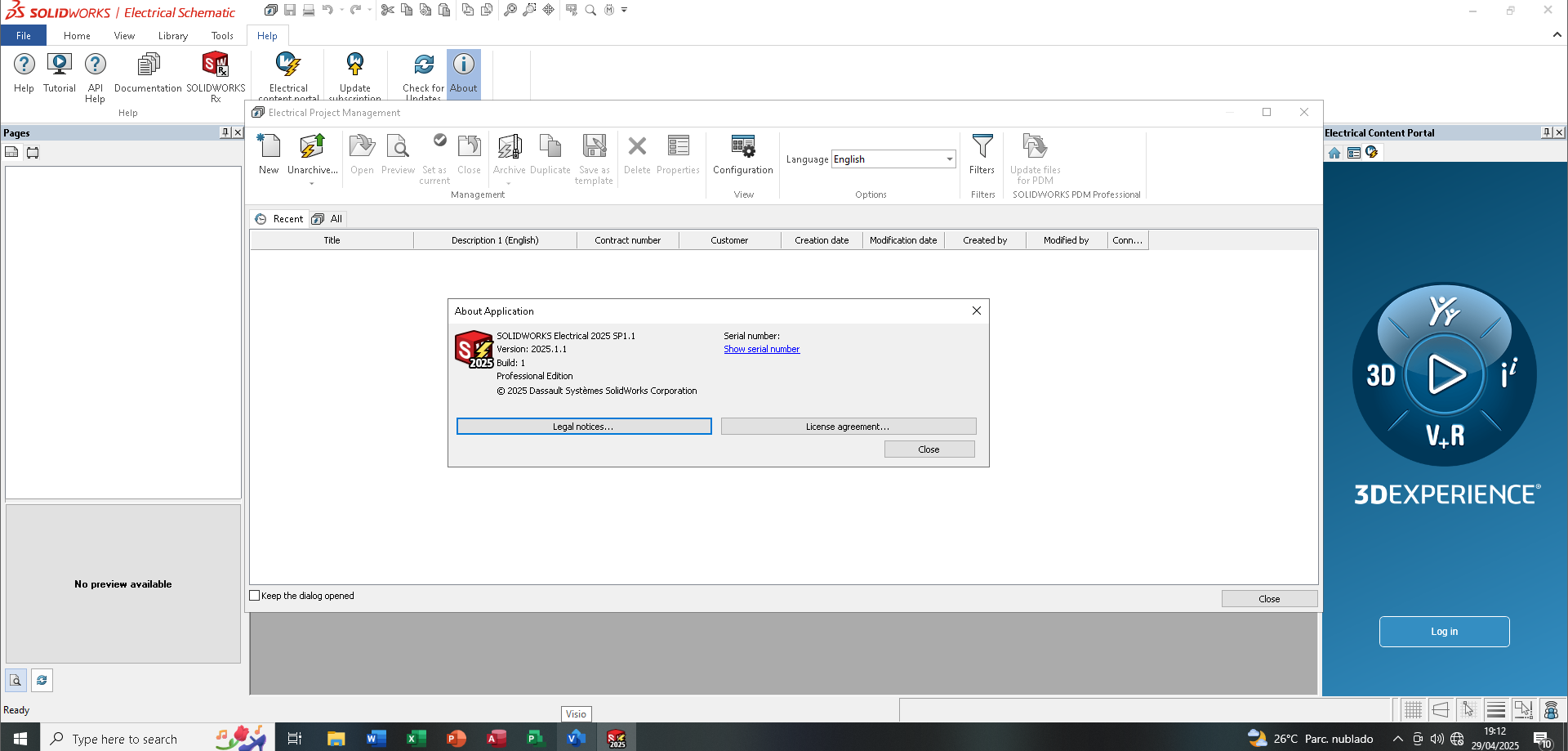Screen dimensions: 1568x751
Task: Expand the Unarchive dropdown arrow
Action: [312, 184]
